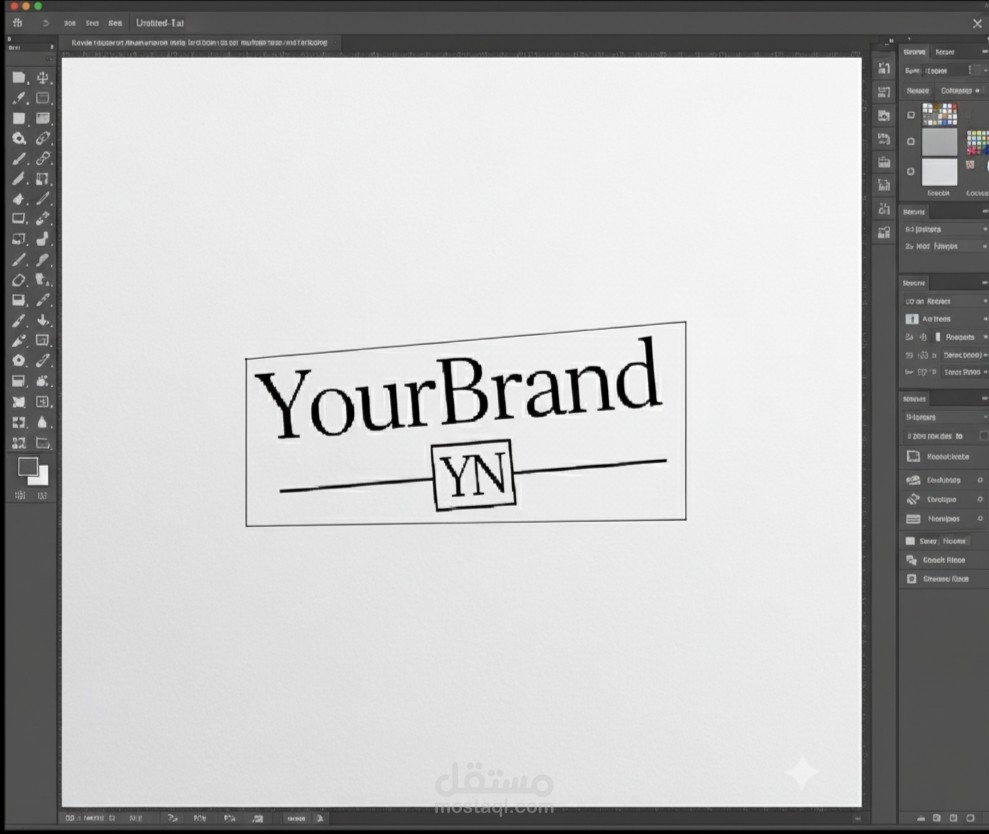Close the document with the X at top right
Screen dimensions: 989x834
(977, 23)
